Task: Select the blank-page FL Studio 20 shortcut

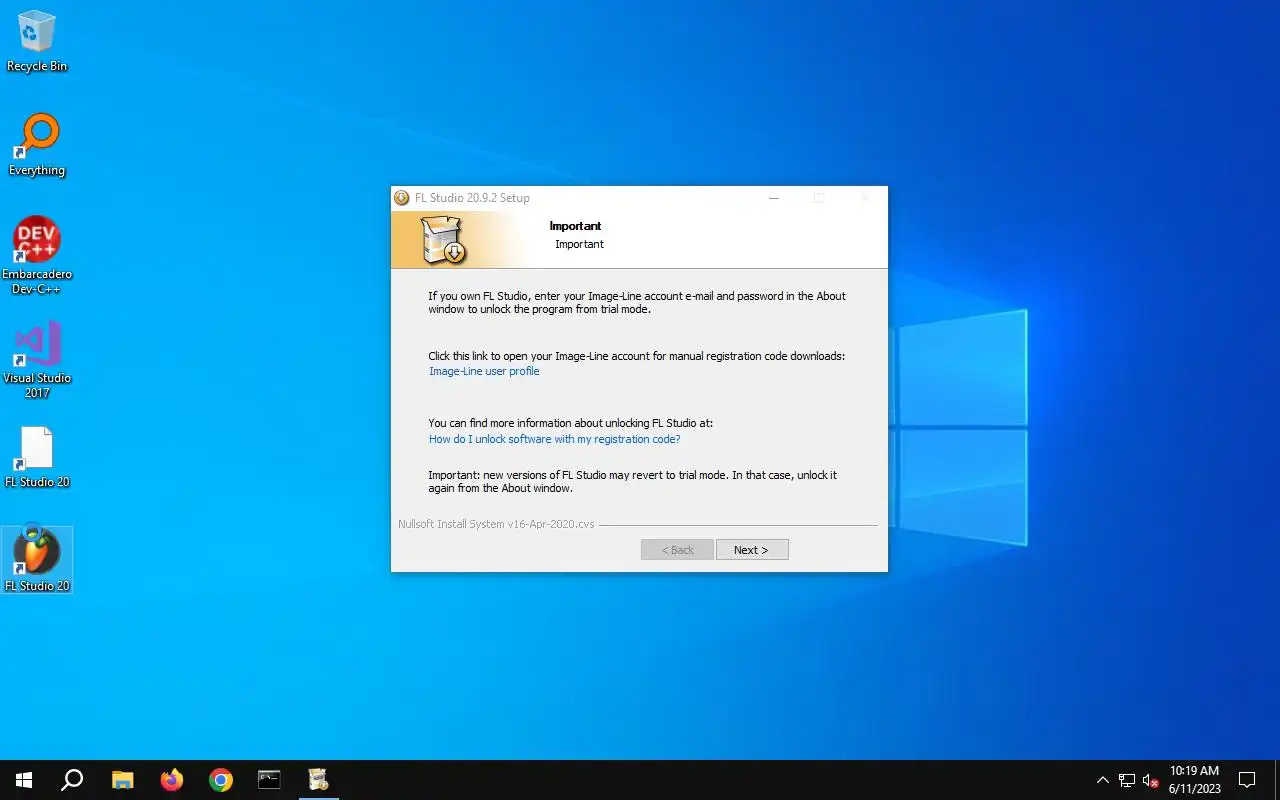Action: [x=37, y=457]
